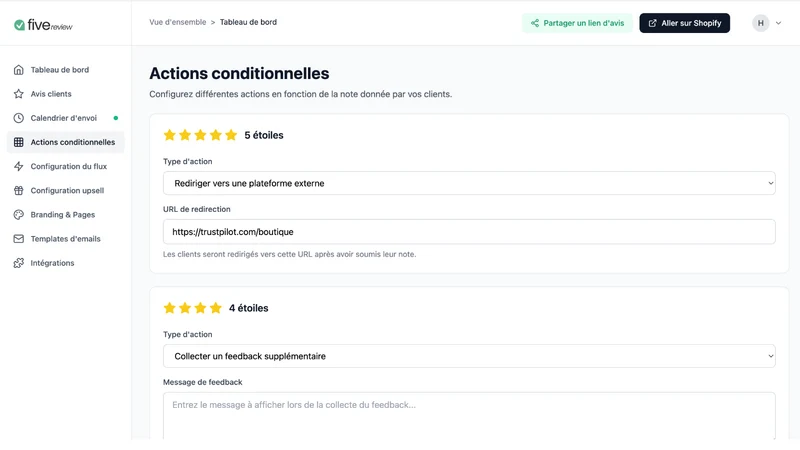This screenshot has width=800, height=450.
Task: Click the share icon in Partager un lien d'avis
Action: (535, 23)
